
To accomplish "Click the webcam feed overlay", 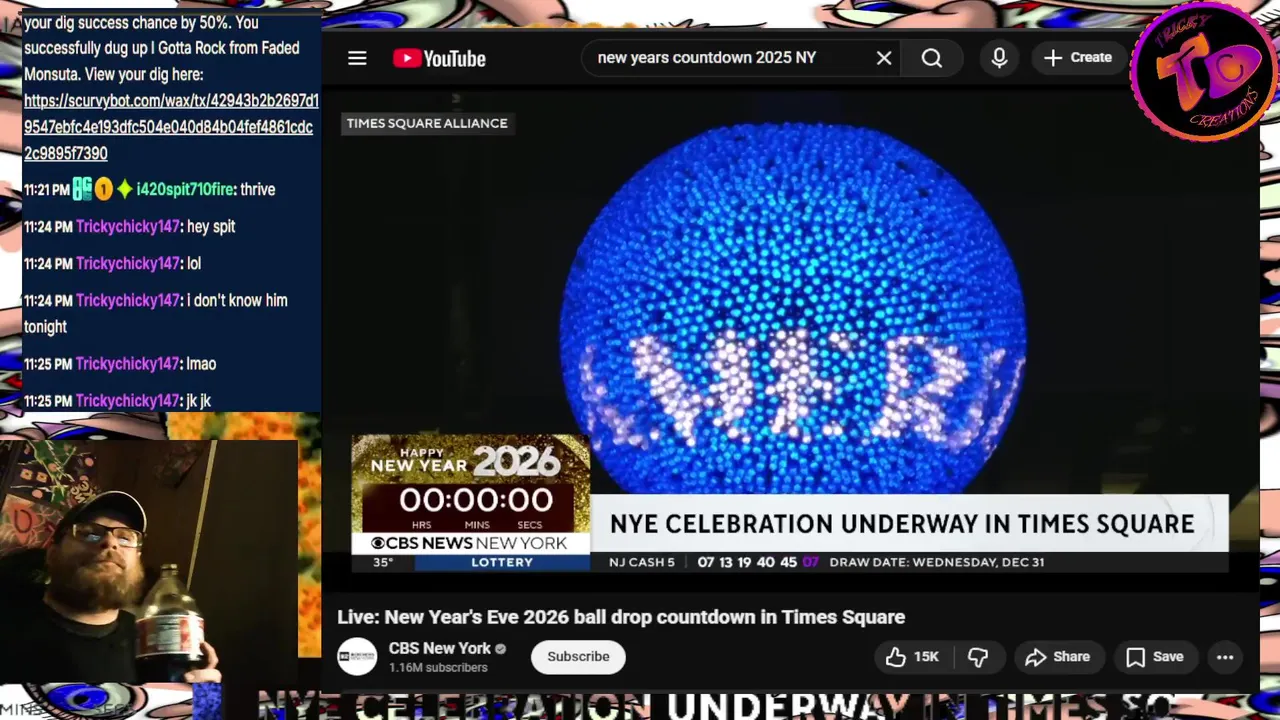I will point(149,562).
